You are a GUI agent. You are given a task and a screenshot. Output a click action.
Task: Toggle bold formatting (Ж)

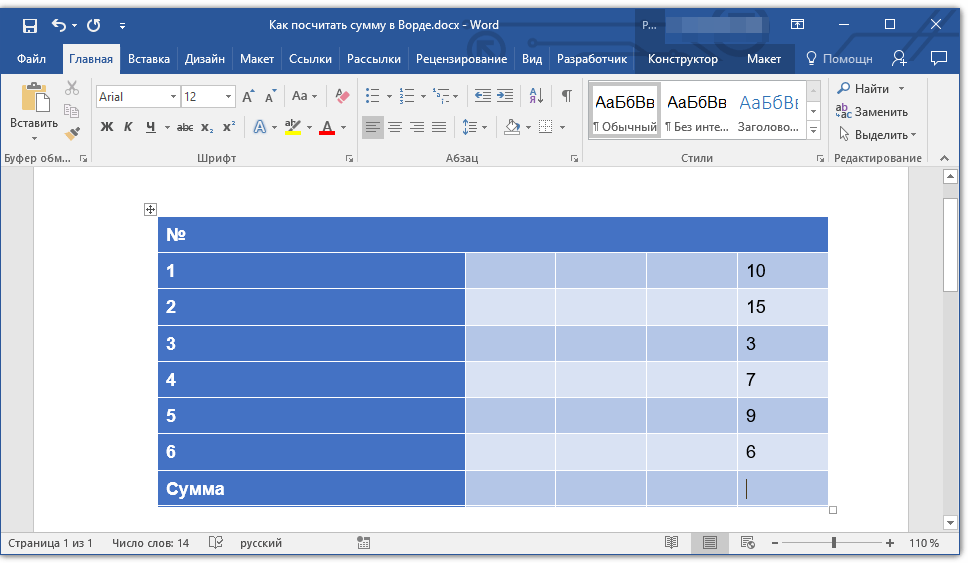[107, 127]
